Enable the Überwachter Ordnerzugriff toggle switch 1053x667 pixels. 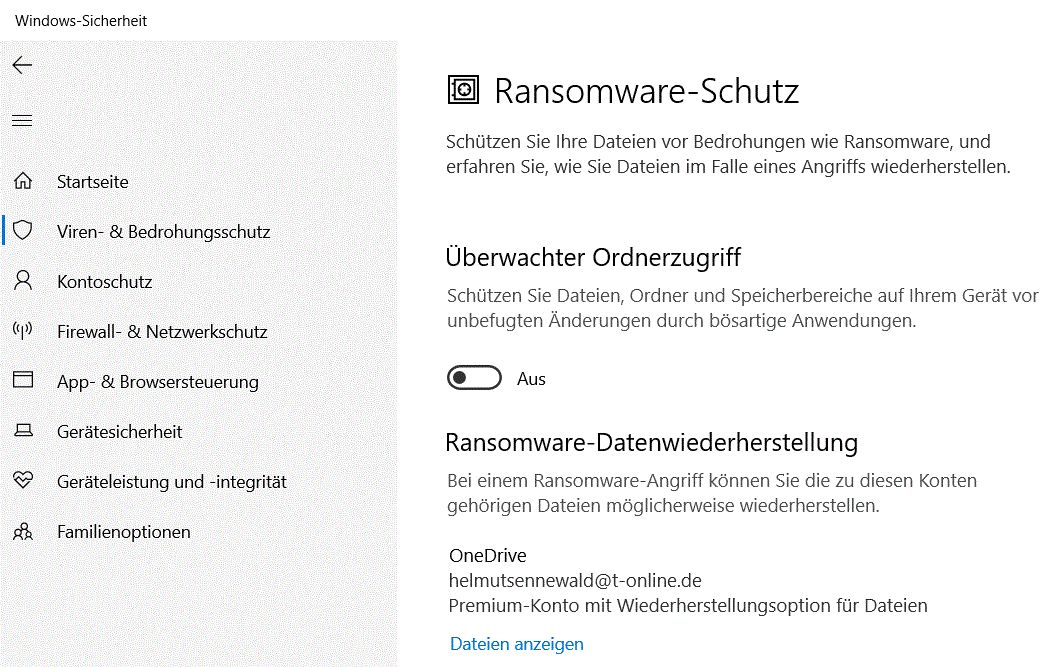[x=474, y=379]
